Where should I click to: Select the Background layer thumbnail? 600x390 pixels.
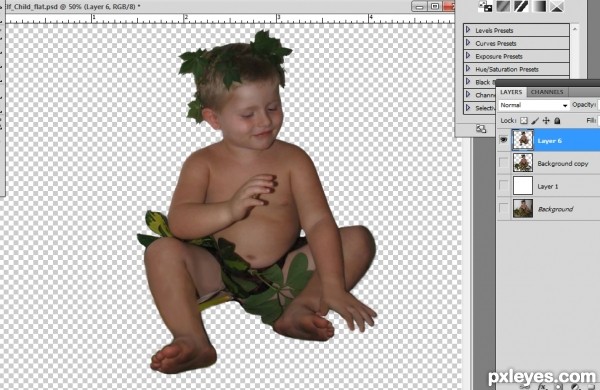(x=523, y=209)
